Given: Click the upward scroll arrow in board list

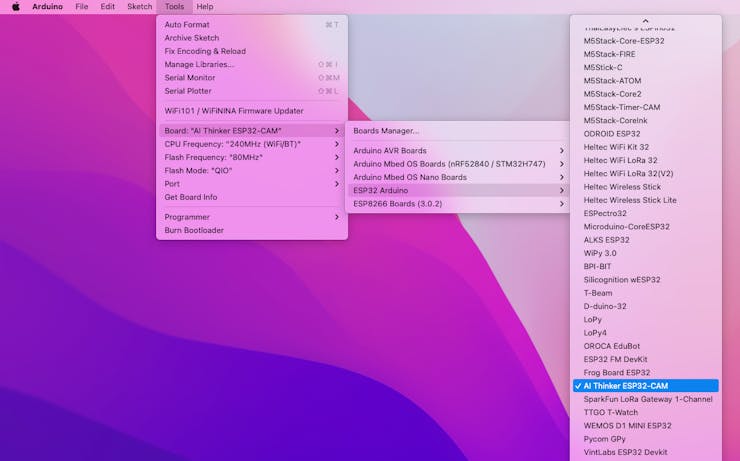Looking at the screenshot, I should pyautogui.click(x=645, y=20).
